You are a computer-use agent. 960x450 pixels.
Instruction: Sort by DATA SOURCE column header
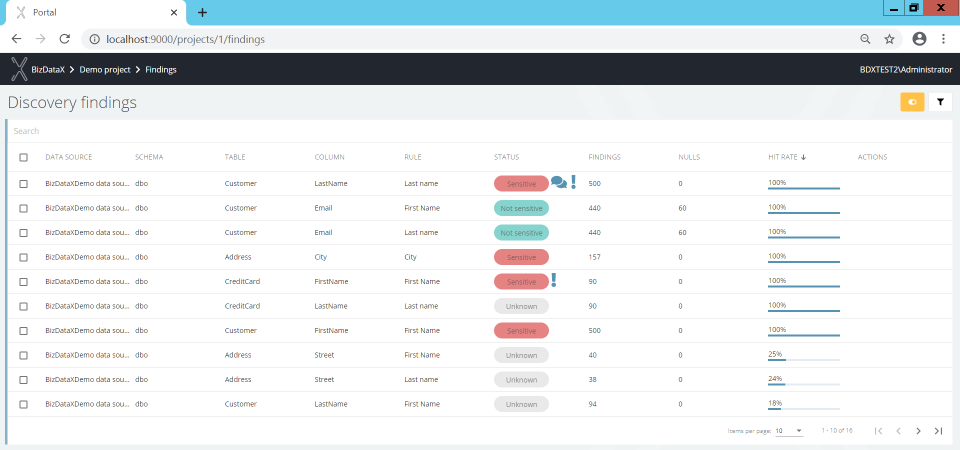[x=69, y=157]
